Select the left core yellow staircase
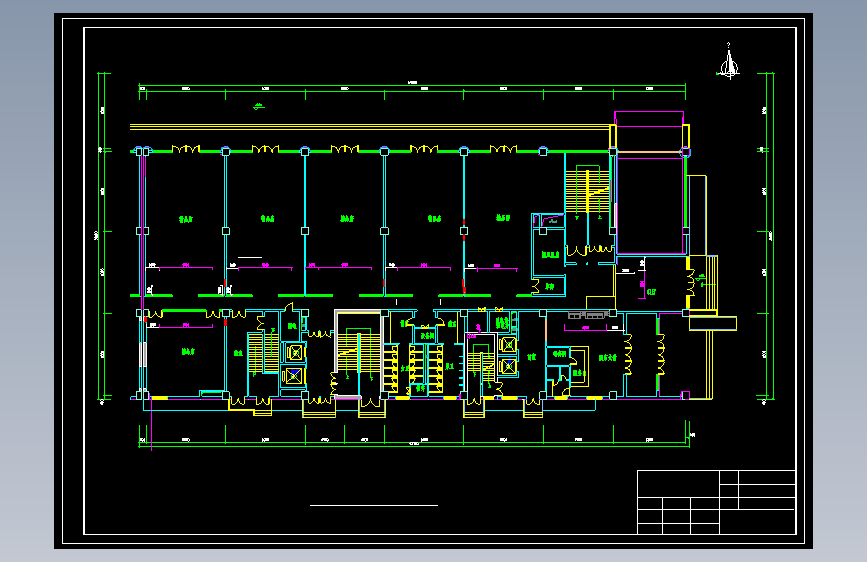 (263, 352)
